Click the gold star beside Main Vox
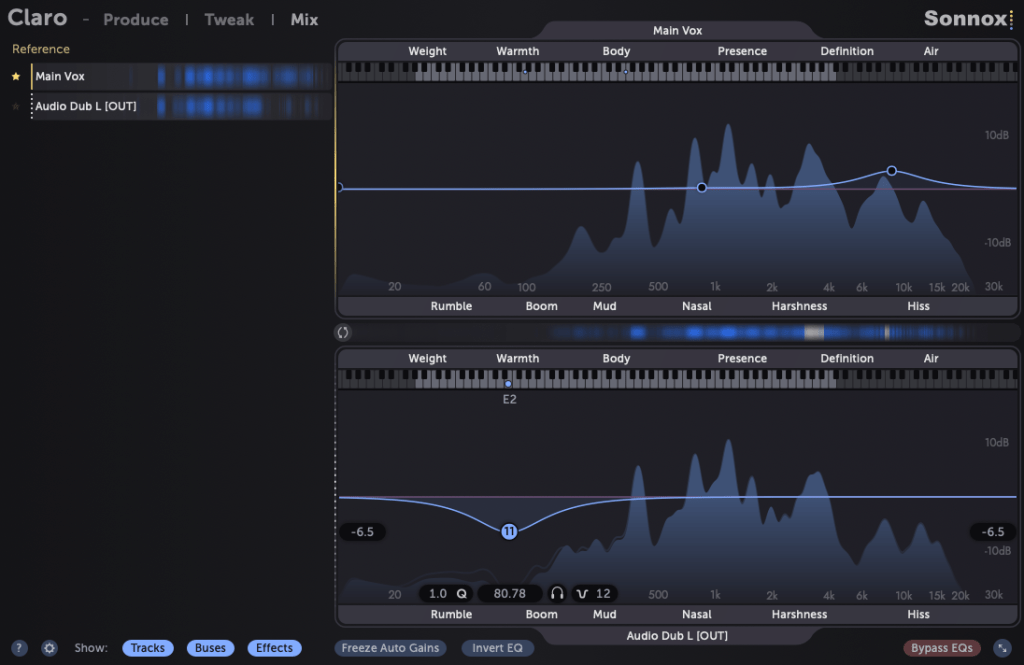The height and width of the screenshot is (665, 1024). 15,76
